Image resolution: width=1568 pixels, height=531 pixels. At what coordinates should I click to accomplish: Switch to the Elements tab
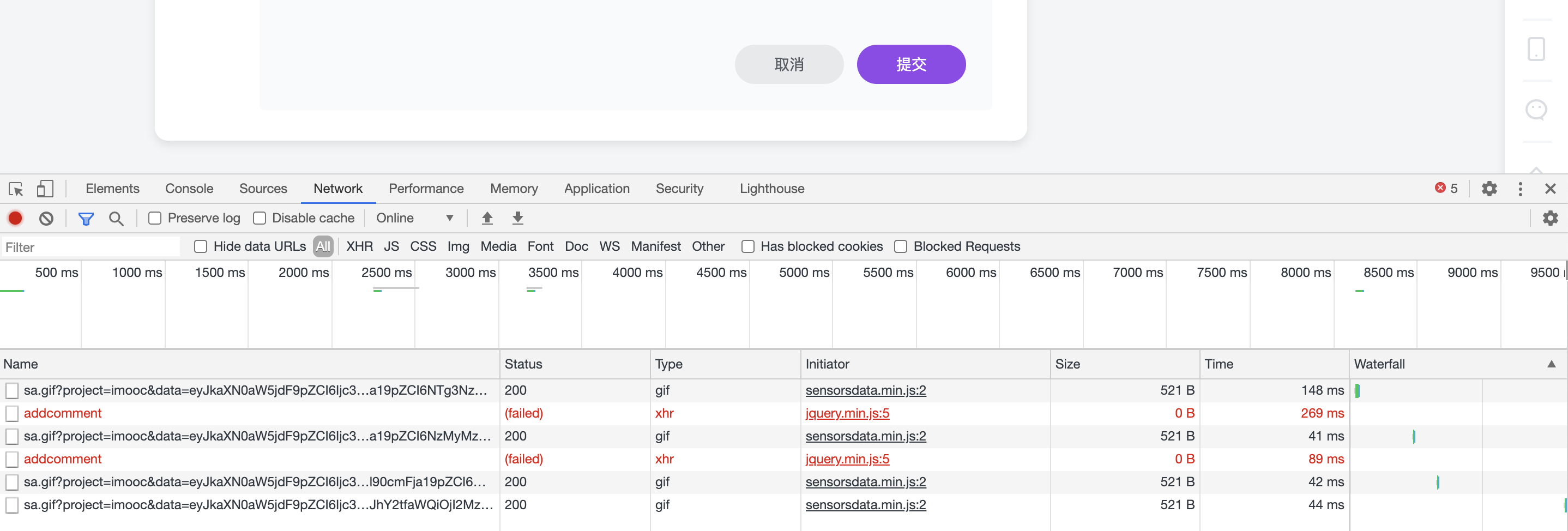(113, 189)
